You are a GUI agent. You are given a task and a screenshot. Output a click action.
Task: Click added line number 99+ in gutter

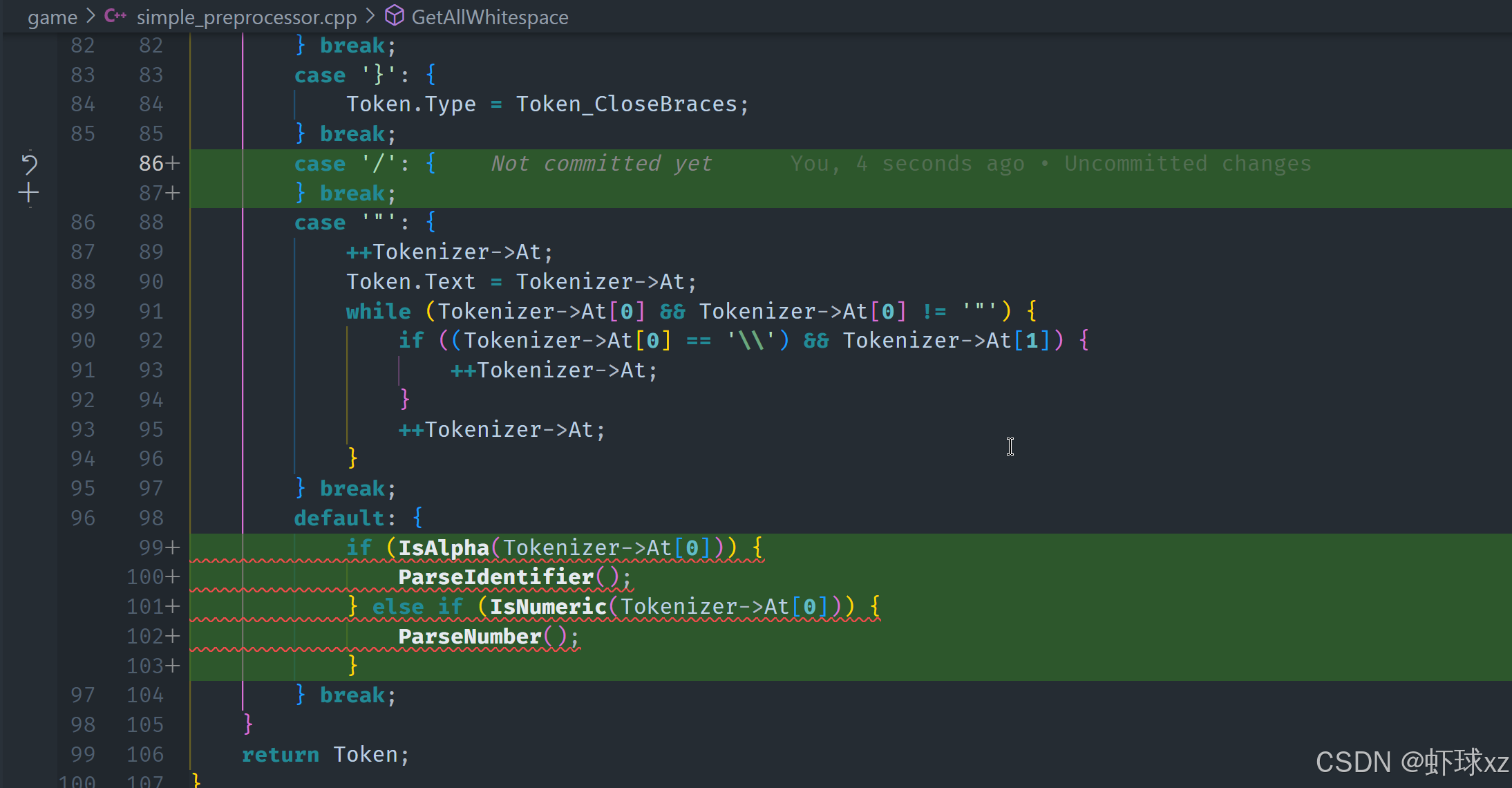click(158, 547)
